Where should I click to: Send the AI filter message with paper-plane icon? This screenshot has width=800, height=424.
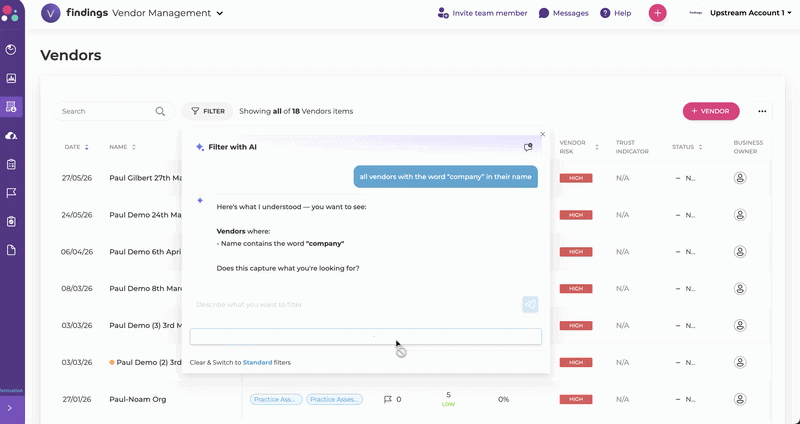(x=530, y=305)
